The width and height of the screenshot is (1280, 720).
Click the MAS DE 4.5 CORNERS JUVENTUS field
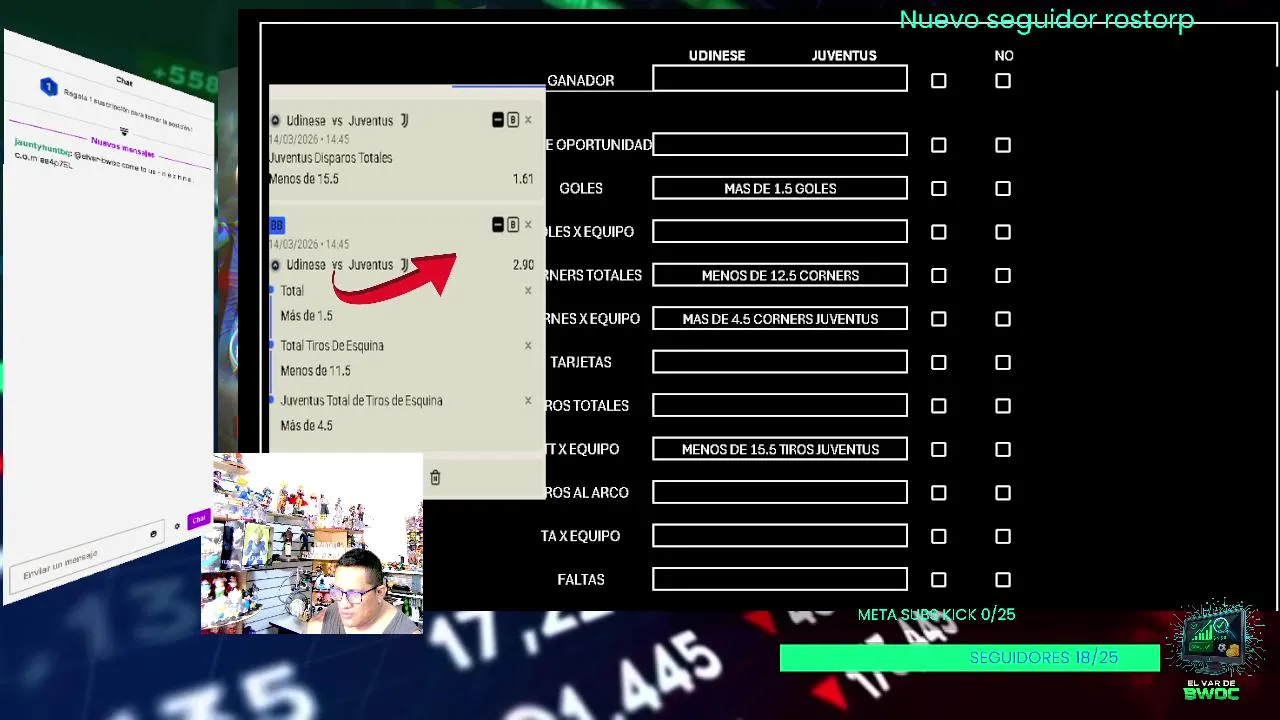(780, 318)
